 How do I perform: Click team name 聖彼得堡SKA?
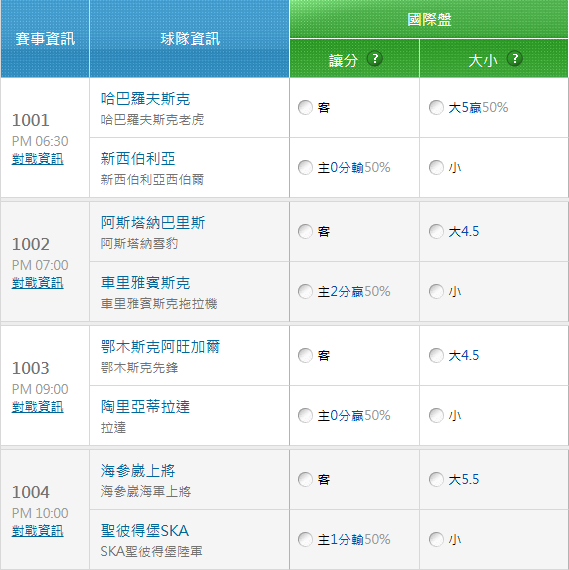145,531
